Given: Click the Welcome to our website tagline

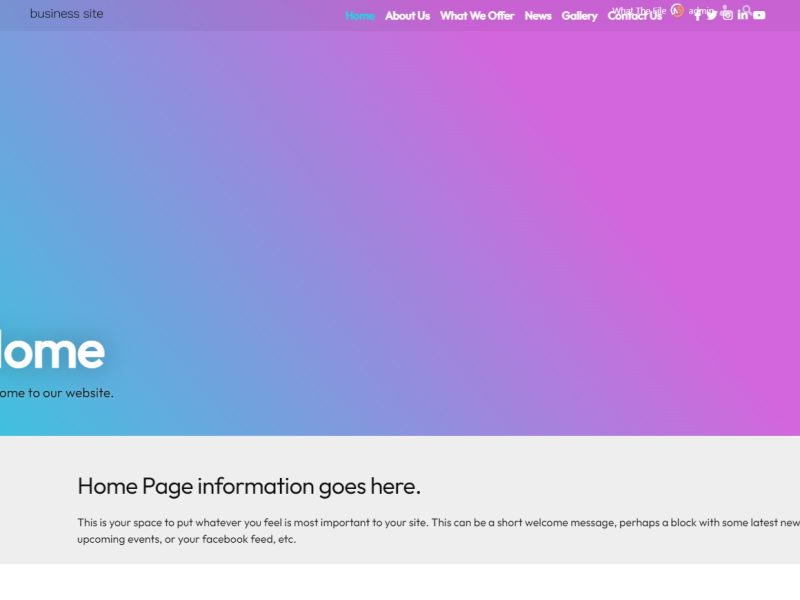Looking at the screenshot, I should click(57, 394).
